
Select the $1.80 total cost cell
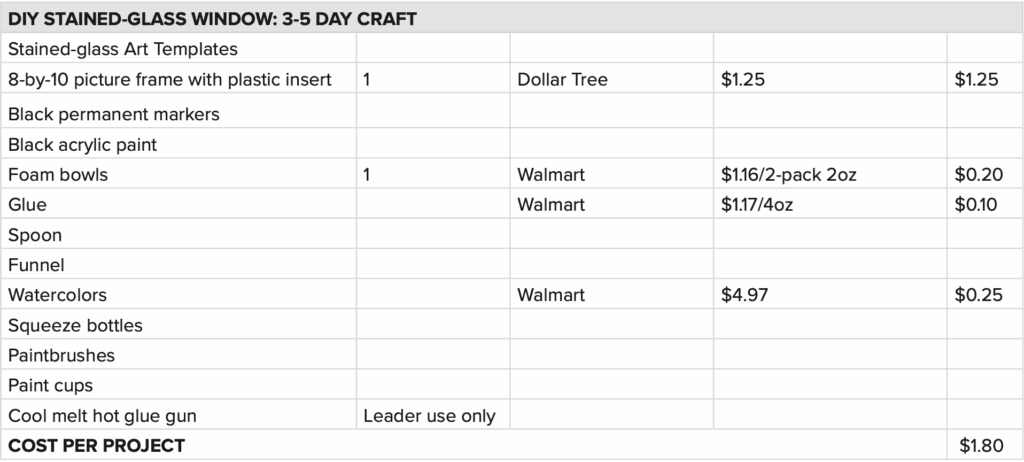click(978, 445)
